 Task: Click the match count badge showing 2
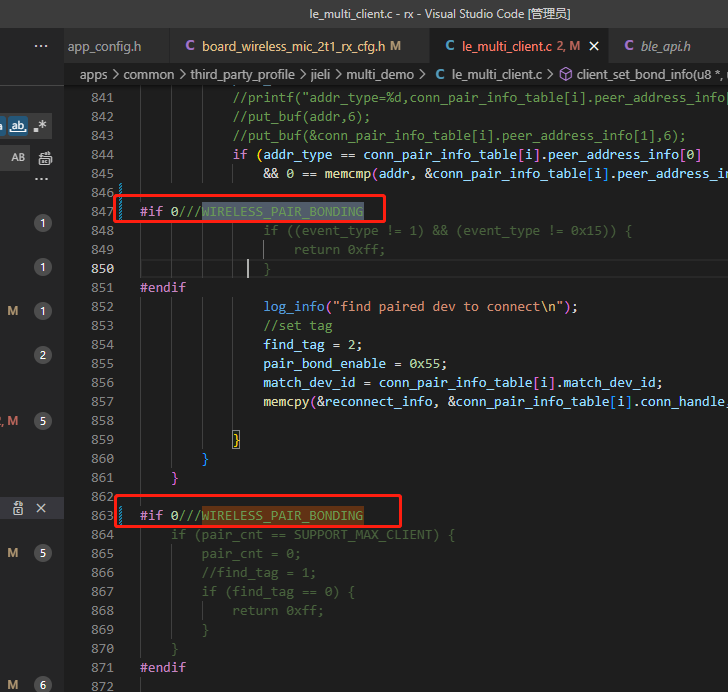pyautogui.click(x=43, y=355)
